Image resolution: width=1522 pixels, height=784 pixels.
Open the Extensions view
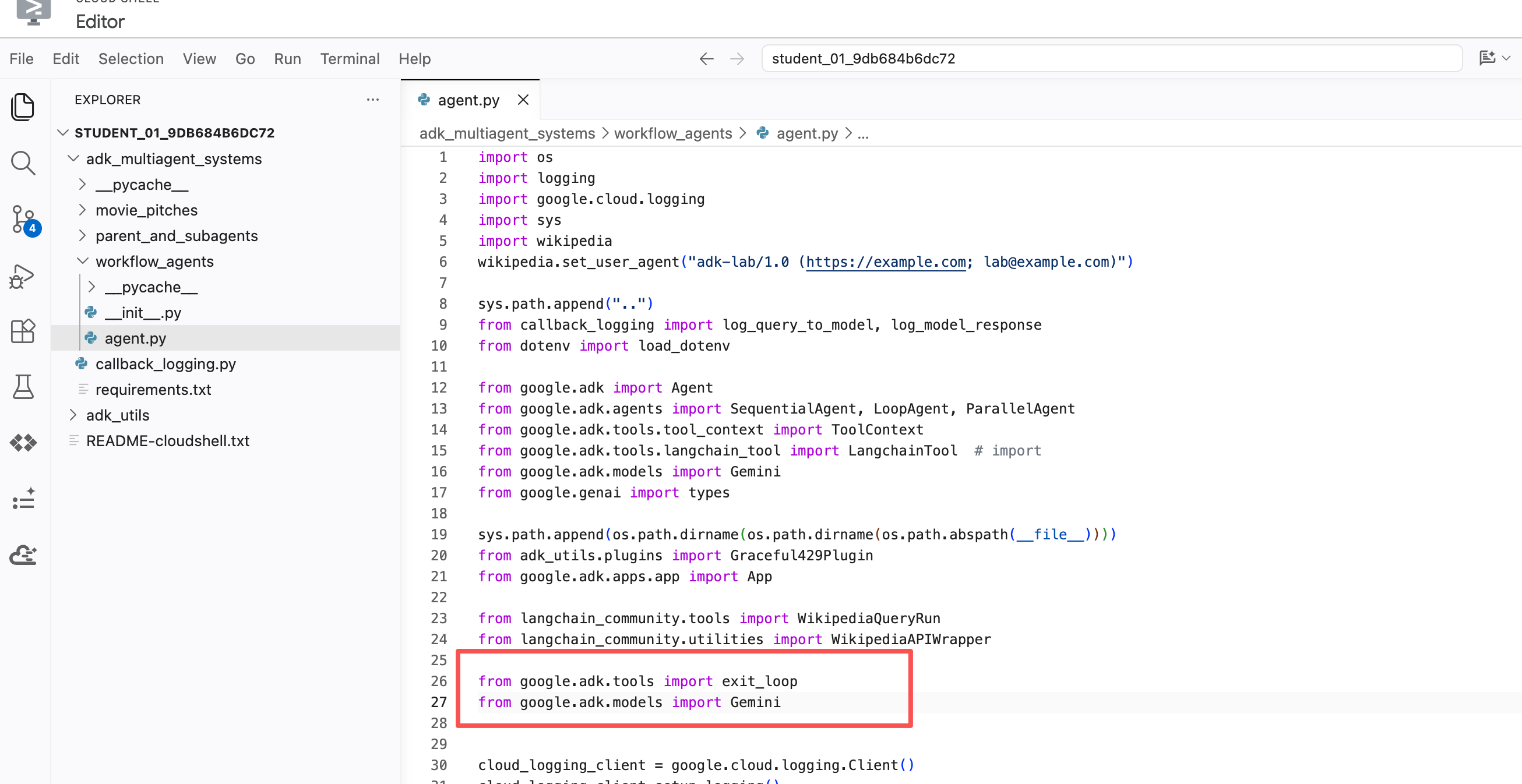click(x=23, y=331)
